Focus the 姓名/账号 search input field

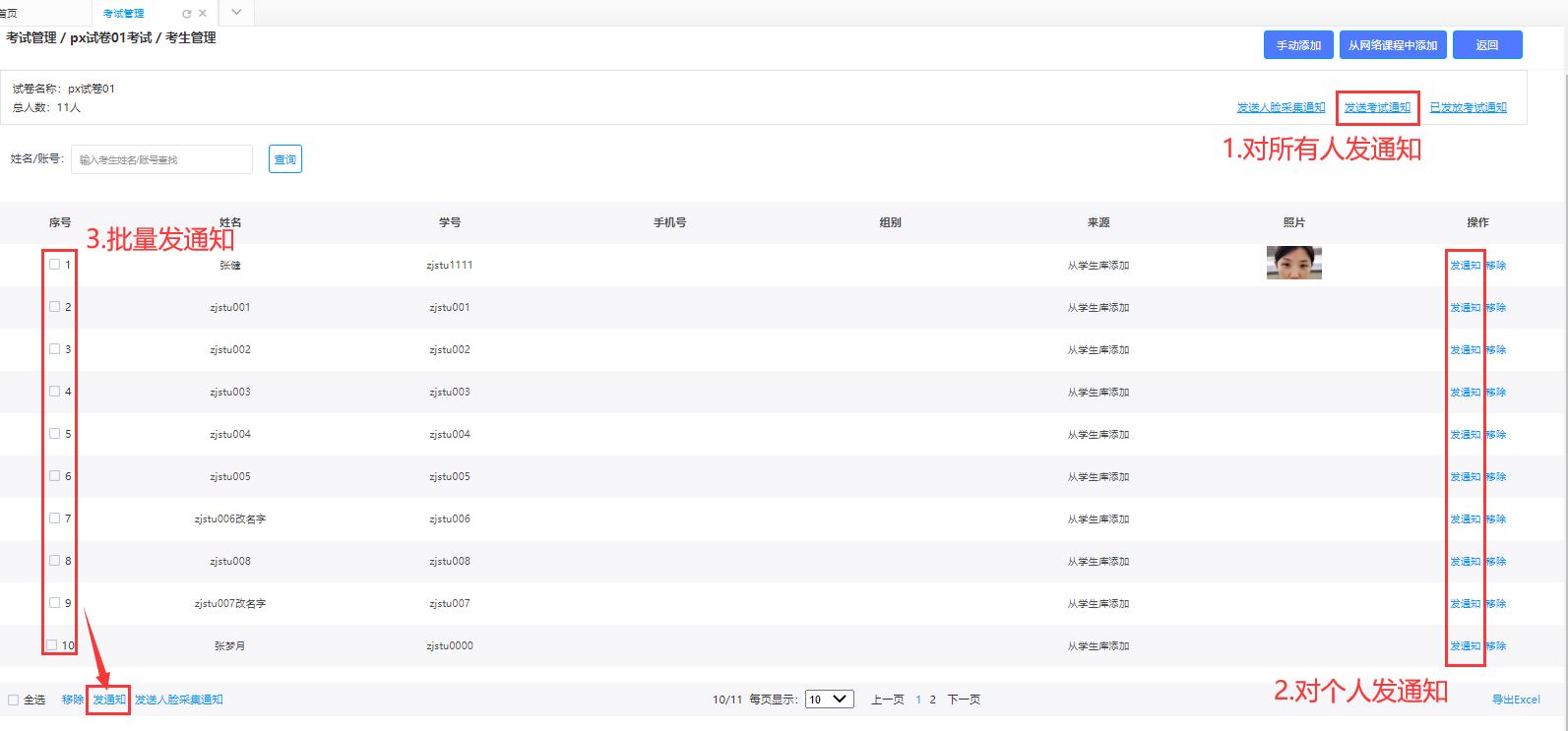pos(161,159)
